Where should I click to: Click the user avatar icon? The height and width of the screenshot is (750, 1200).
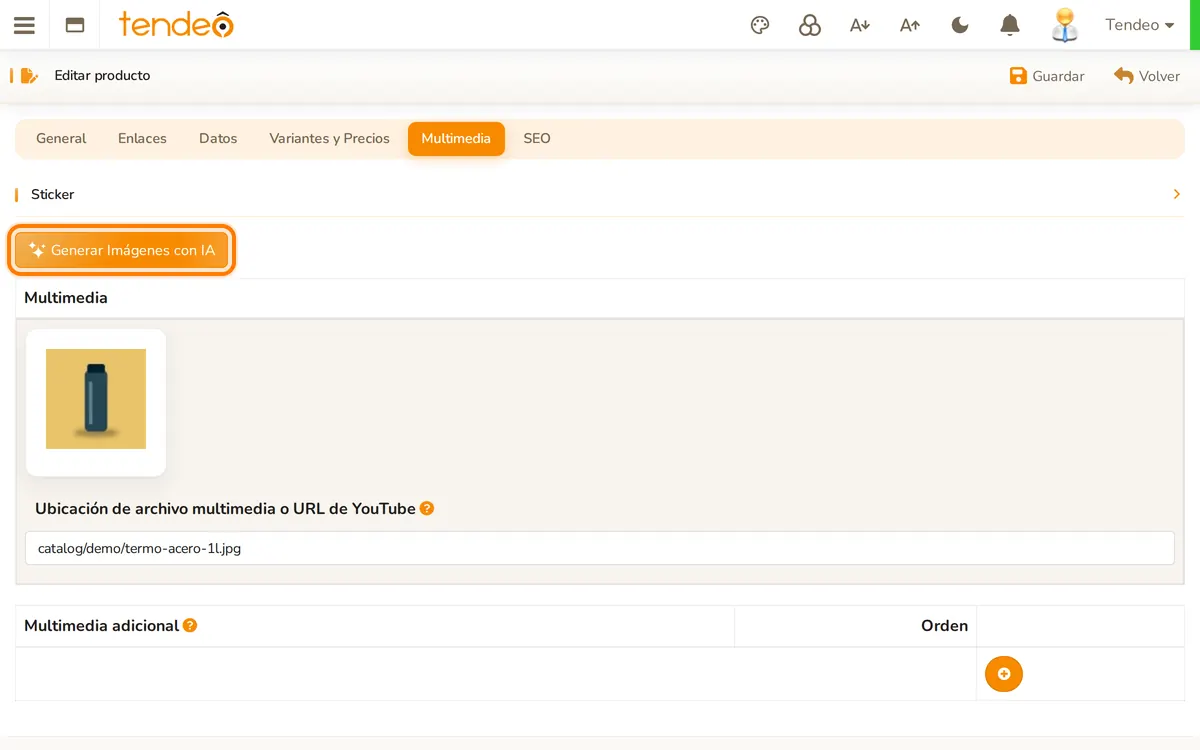click(x=1065, y=25)
